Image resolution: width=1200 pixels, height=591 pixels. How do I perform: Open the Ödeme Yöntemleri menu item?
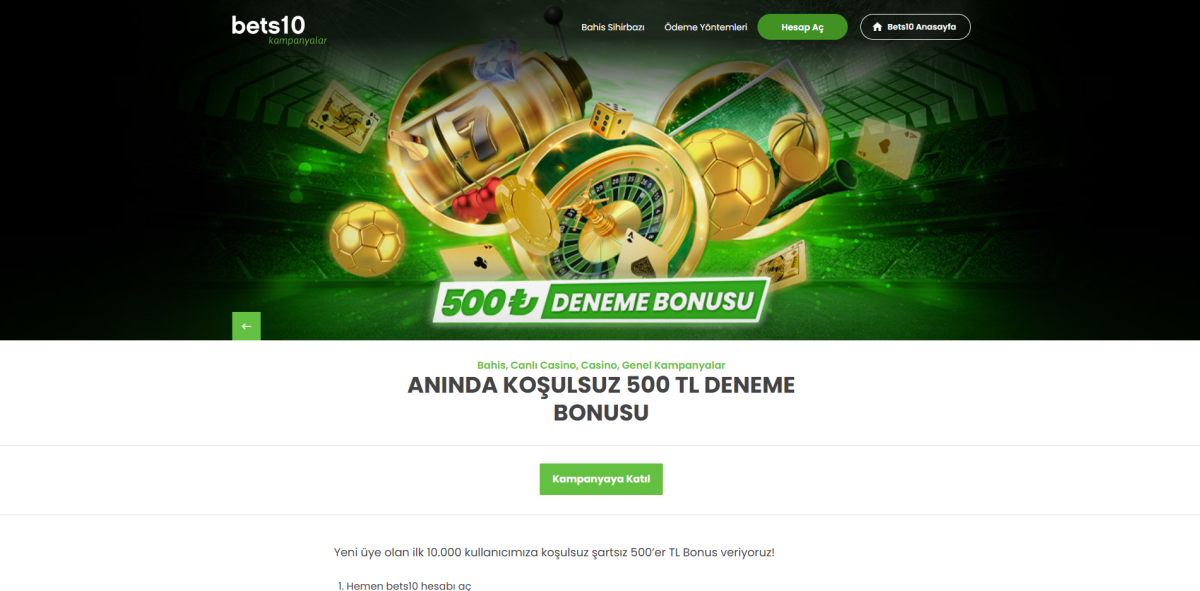[x=706, y=27]
